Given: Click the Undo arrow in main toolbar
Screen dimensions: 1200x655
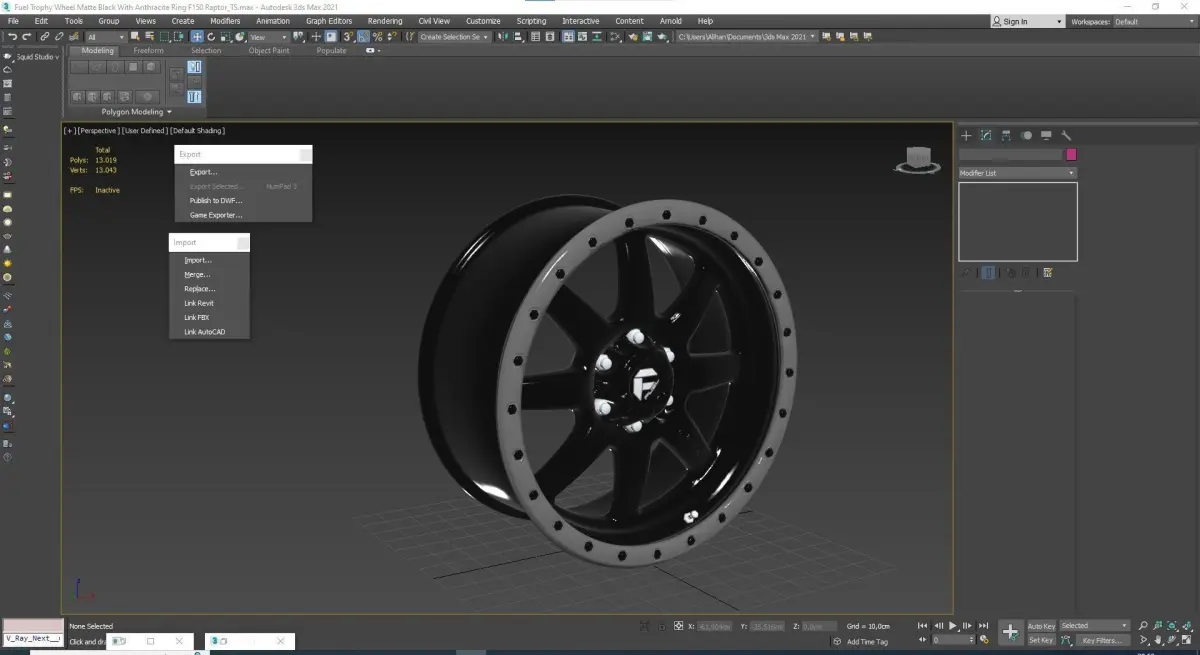Looking at the screenshot, I should 12,37.
